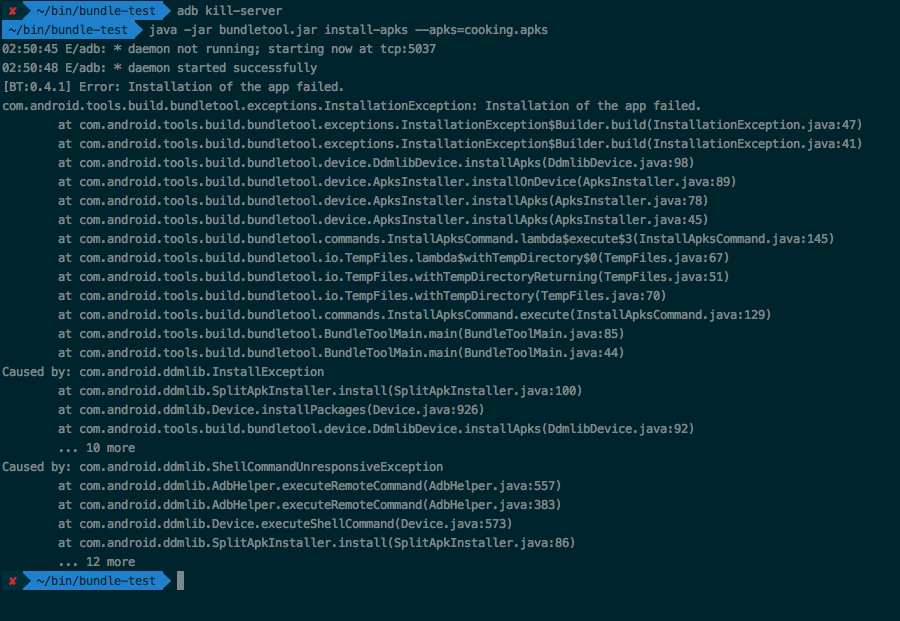The image size is (900, 621).
Task: Select the '... 10 more' collapsed trace text
Action: click(x=100, y=447)
